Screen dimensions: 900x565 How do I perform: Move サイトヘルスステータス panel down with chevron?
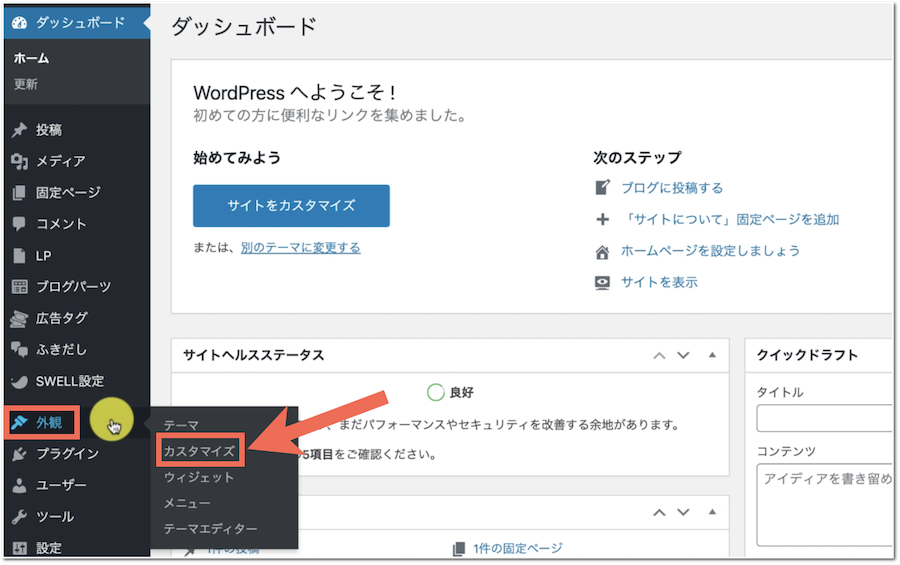tap(684, 355)
